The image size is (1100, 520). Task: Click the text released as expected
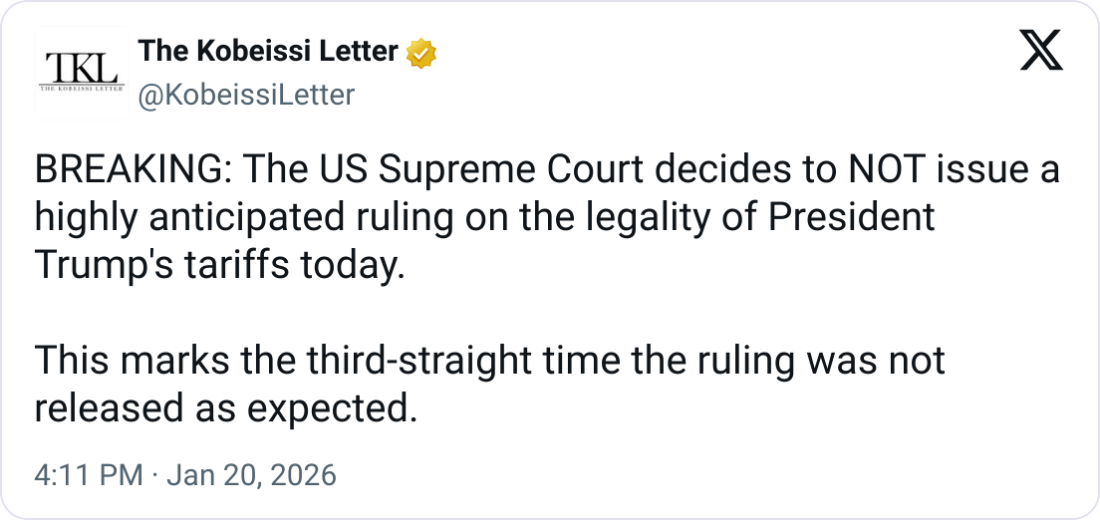pos(224,406)
